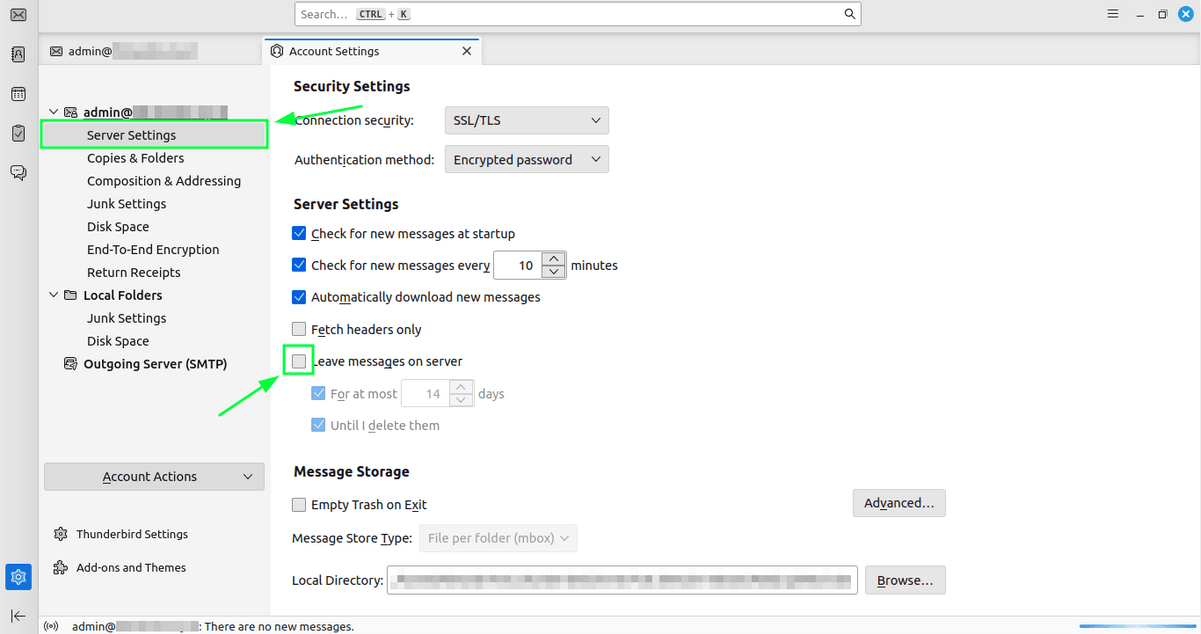Enable Leave messages on server checkbox

click(x=299, y=361)
